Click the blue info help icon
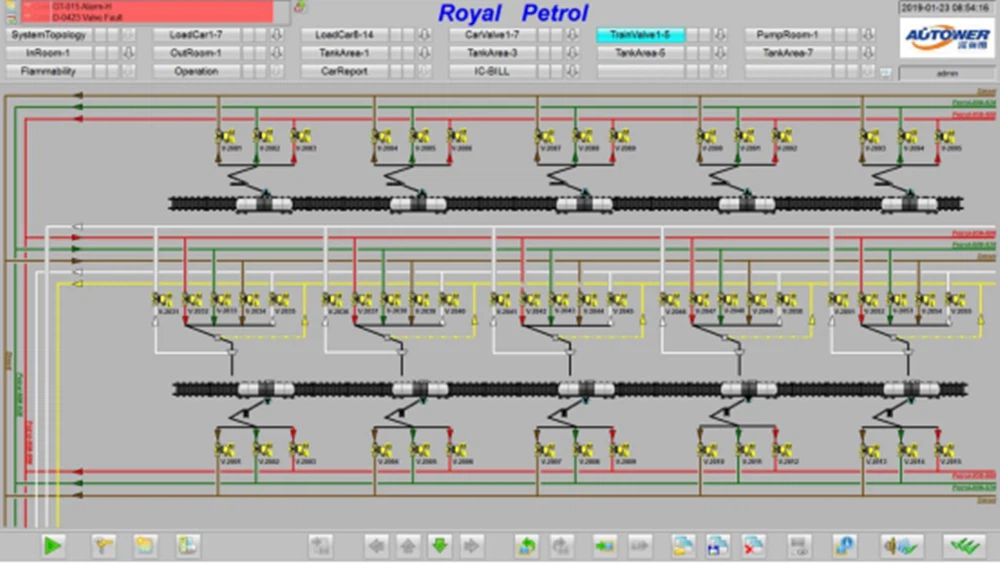Image resolution: width=1000 pixels, height=564 pixels. click(844, 546)
